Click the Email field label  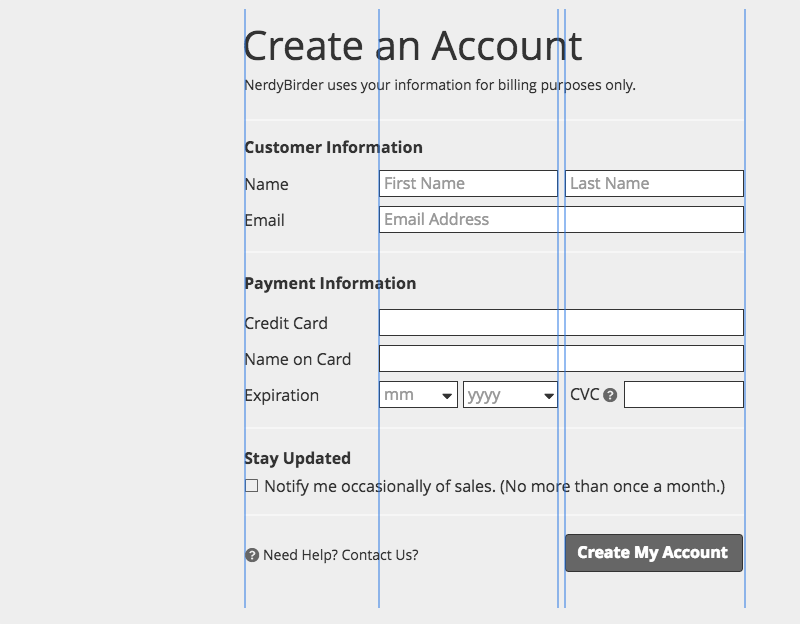265,220
